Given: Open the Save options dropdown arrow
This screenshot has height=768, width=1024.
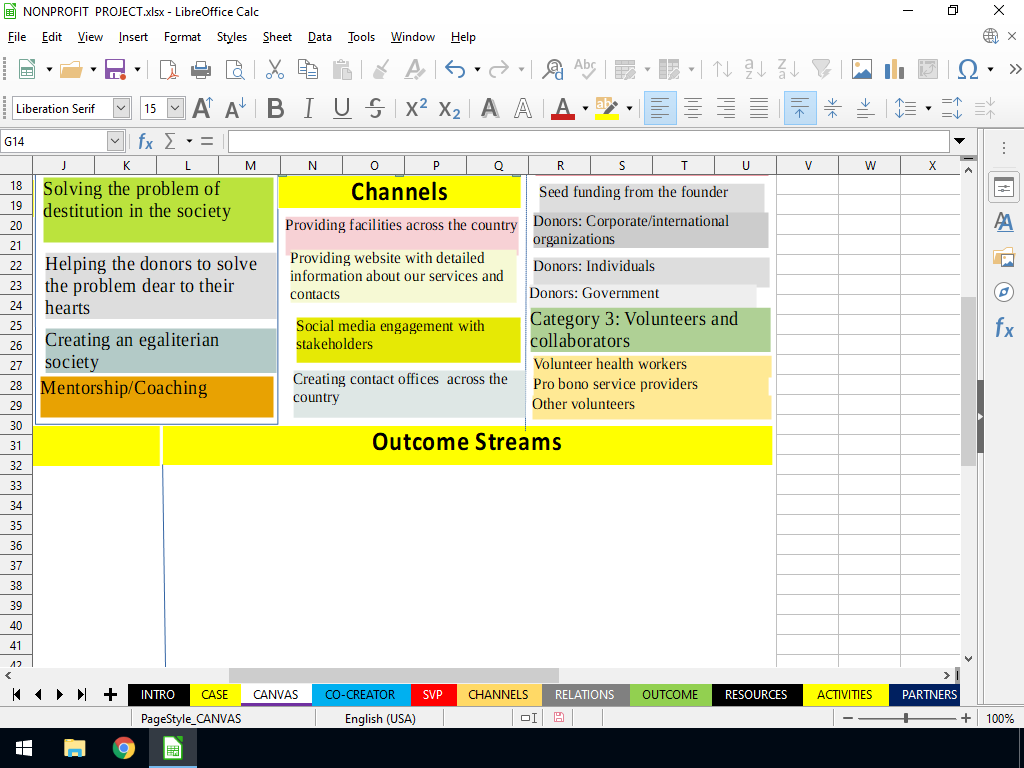Looking at the screenshot, I should pos(137,69).
